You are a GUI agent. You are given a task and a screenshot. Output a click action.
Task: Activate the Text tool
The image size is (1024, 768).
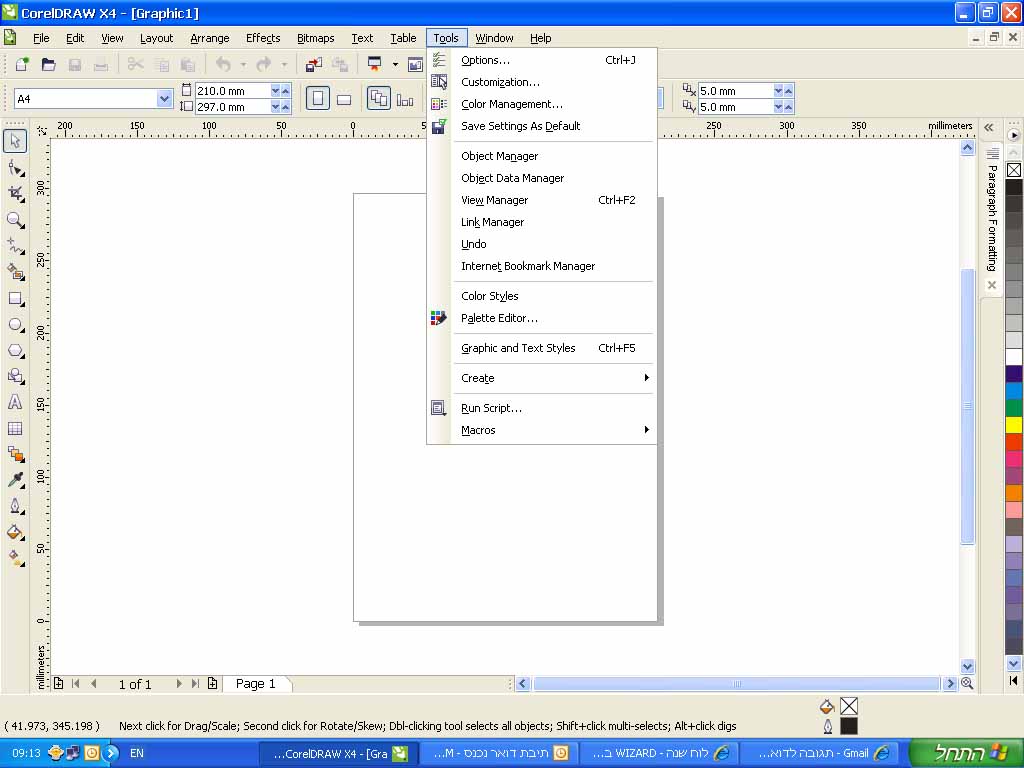(x=15, y=402)
